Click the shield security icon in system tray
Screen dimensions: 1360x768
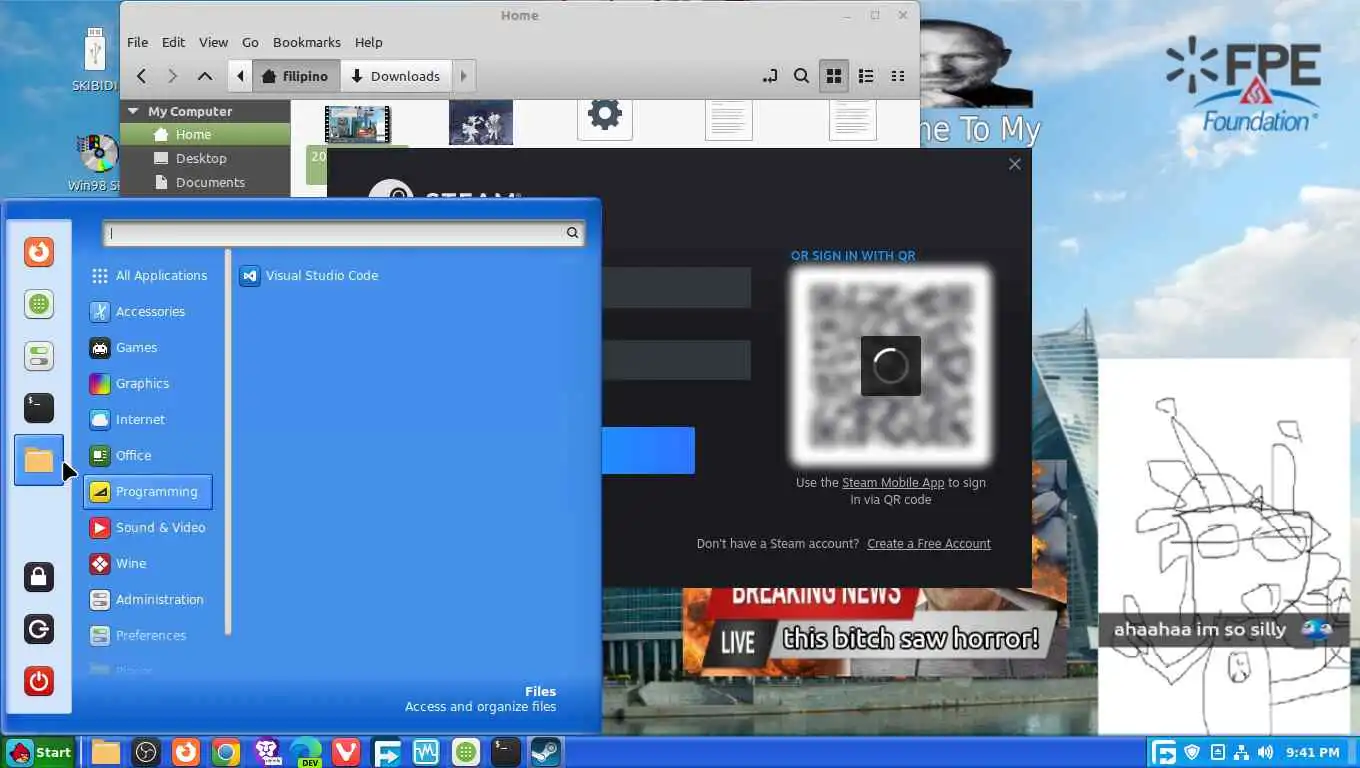[1192, 752]
